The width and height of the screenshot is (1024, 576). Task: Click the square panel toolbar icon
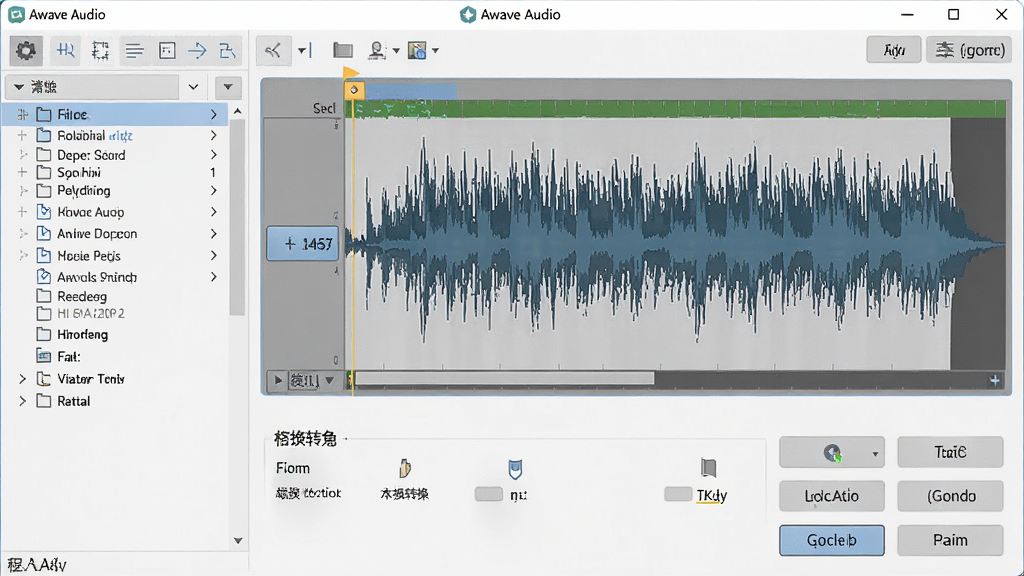point(167,50)
